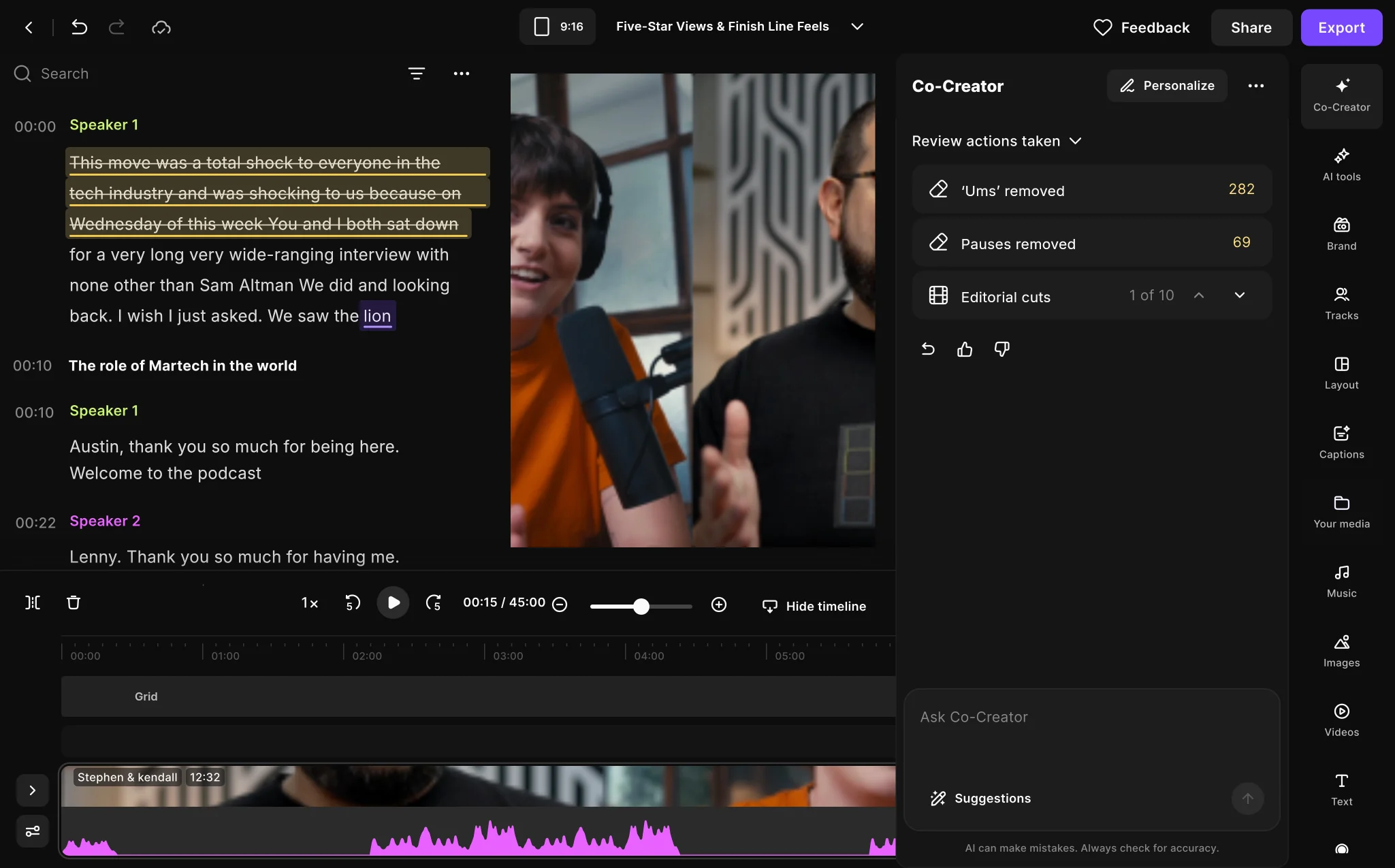Open the transcript more options menu
1395x868 pixels.
(462, 74)
